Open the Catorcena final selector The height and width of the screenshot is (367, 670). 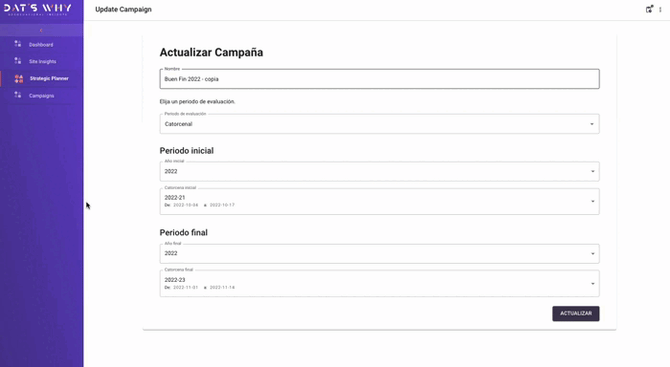pyautogui.click(x=379, y=283)
